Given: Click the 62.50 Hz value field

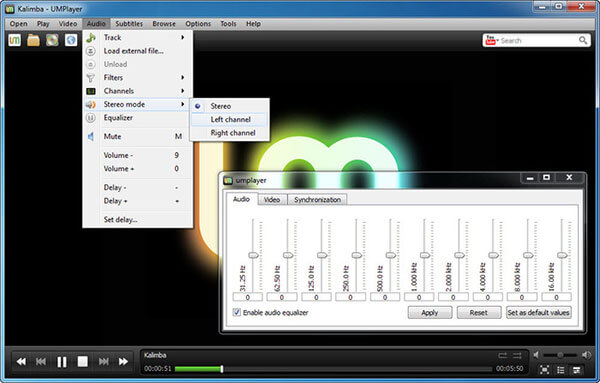Looking at the screenshot, I should click(282, 297).
